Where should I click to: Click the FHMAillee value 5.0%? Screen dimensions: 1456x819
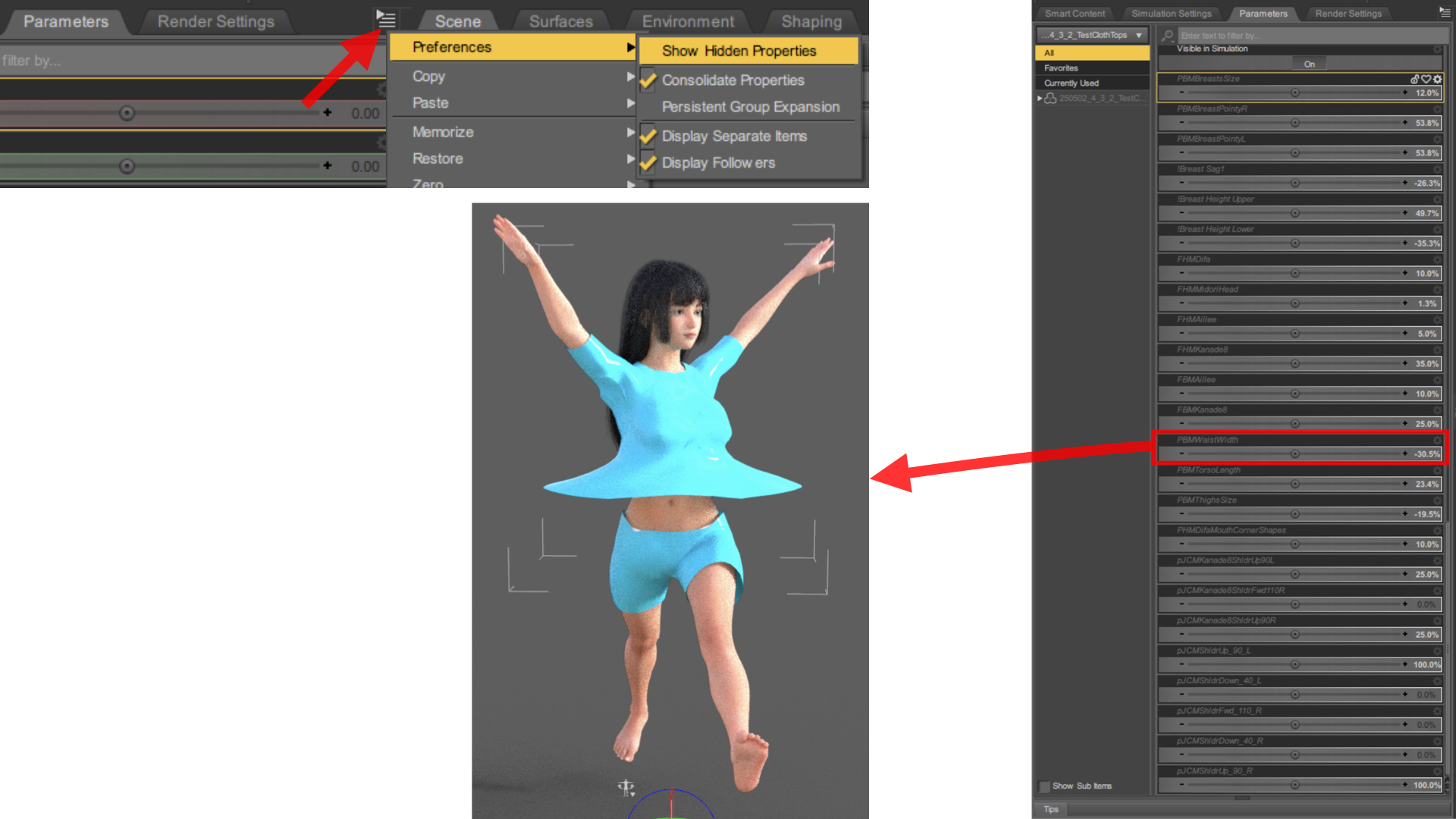1426,334
